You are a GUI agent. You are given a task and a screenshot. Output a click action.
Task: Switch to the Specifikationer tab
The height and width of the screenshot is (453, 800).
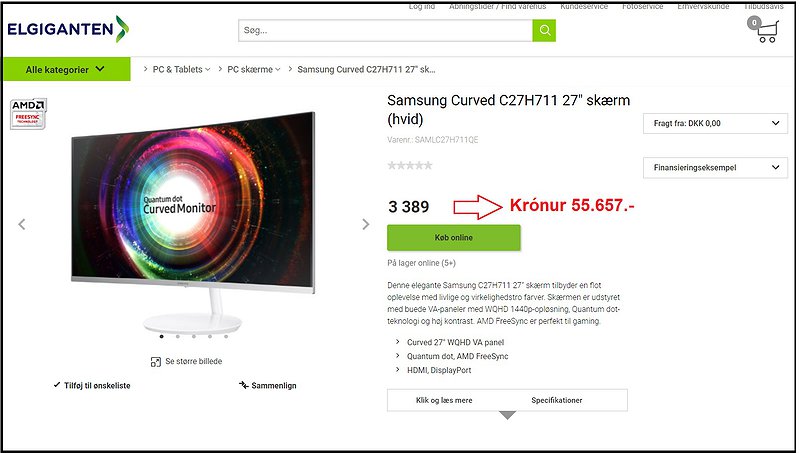557,400
